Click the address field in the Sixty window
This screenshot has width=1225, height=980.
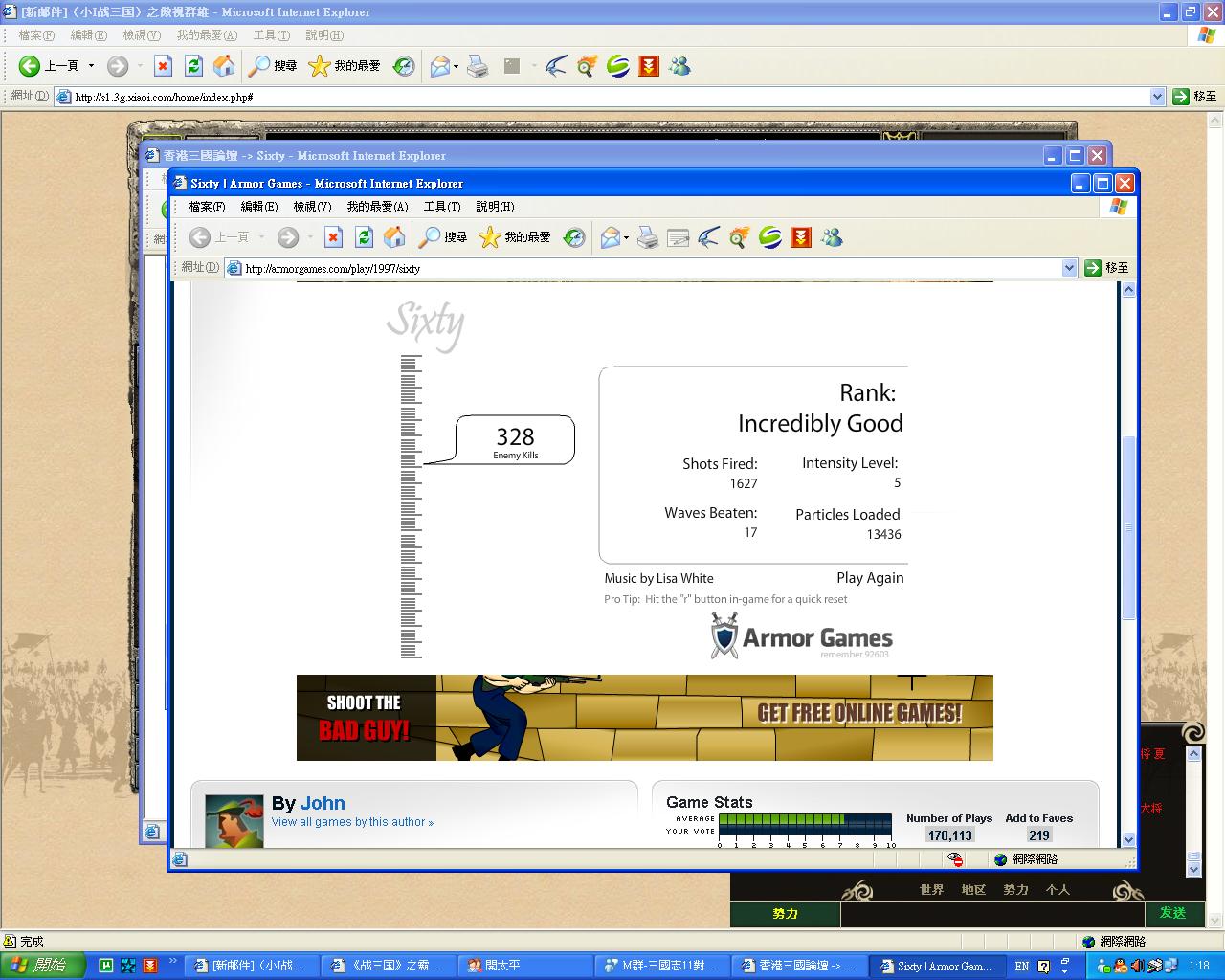tap(651, 268)
